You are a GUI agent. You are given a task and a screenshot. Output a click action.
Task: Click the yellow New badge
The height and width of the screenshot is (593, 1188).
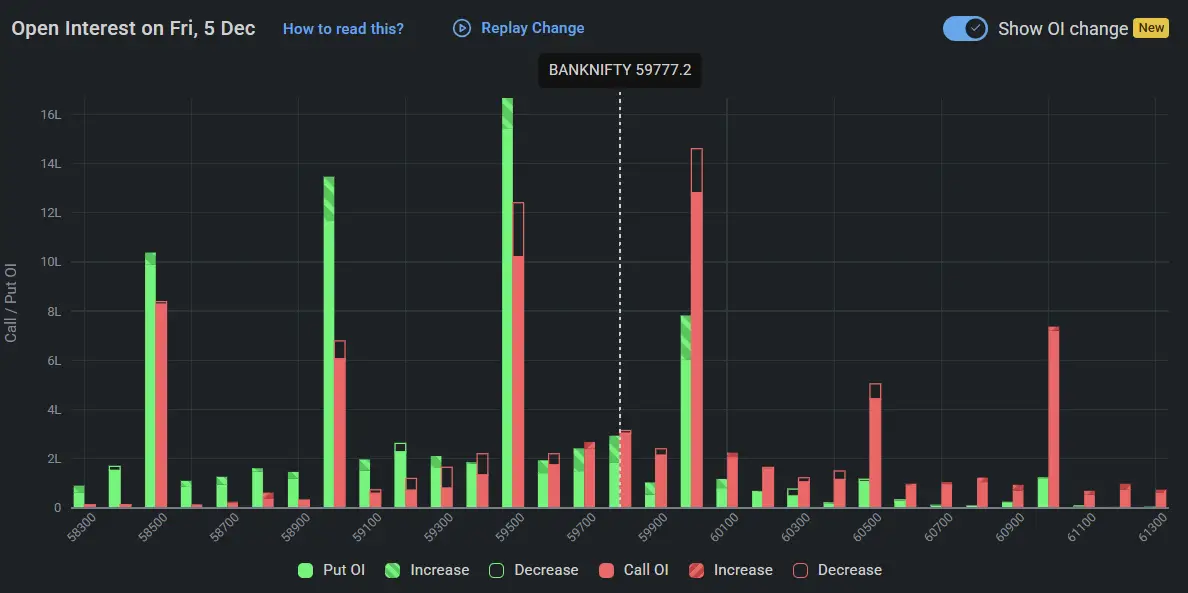click(x=1151, y=28)
